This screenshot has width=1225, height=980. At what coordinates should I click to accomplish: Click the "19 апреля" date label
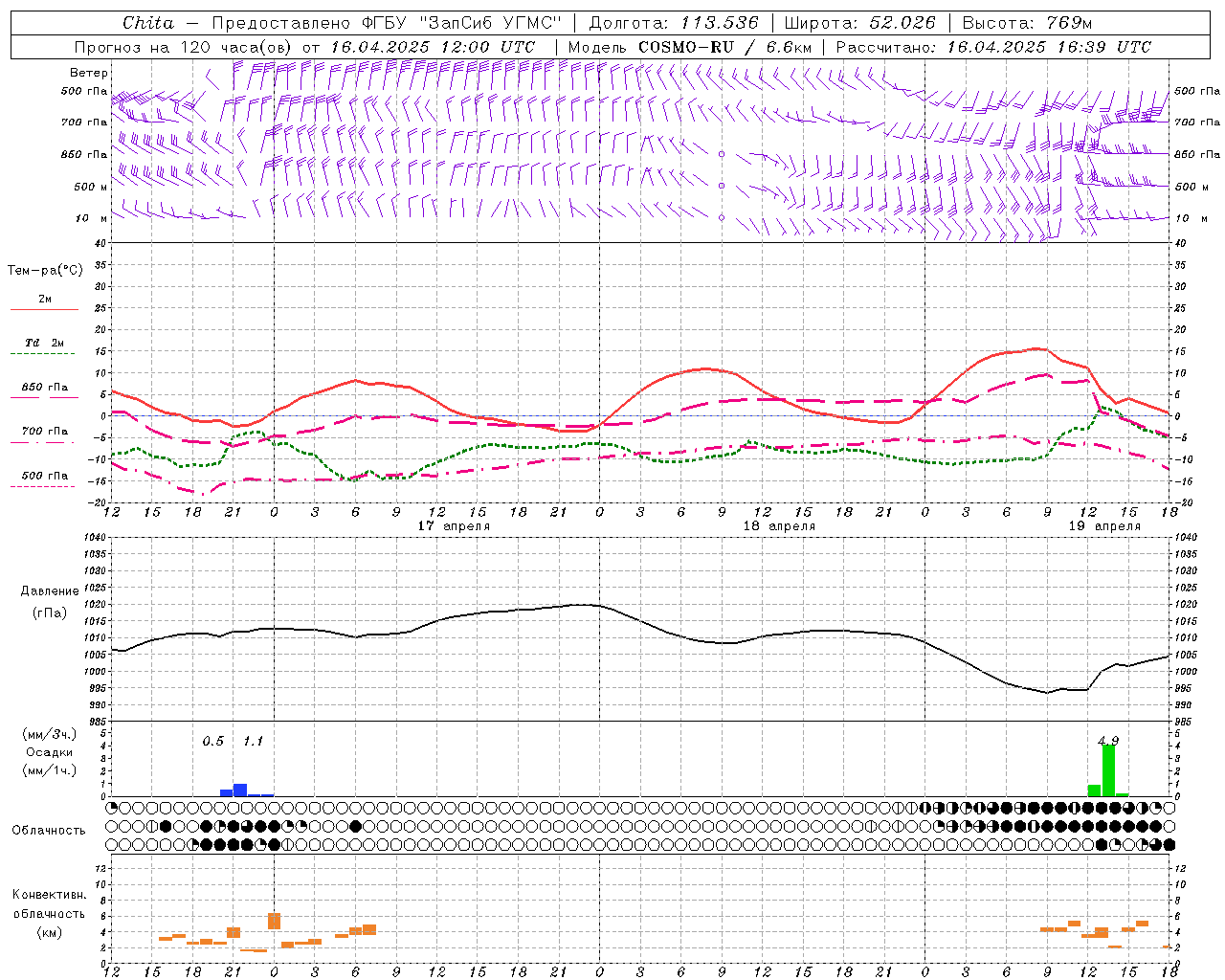(1104, 526)
